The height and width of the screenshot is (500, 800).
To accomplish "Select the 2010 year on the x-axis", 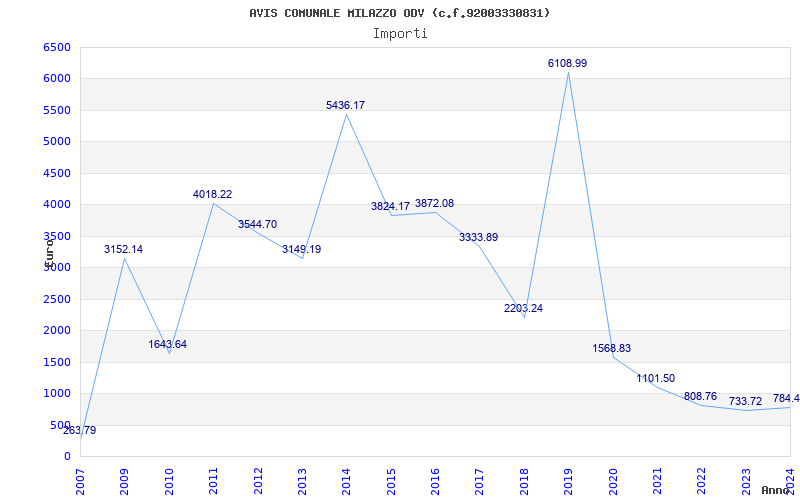I will pyautogui.click(x=169, y=481).
